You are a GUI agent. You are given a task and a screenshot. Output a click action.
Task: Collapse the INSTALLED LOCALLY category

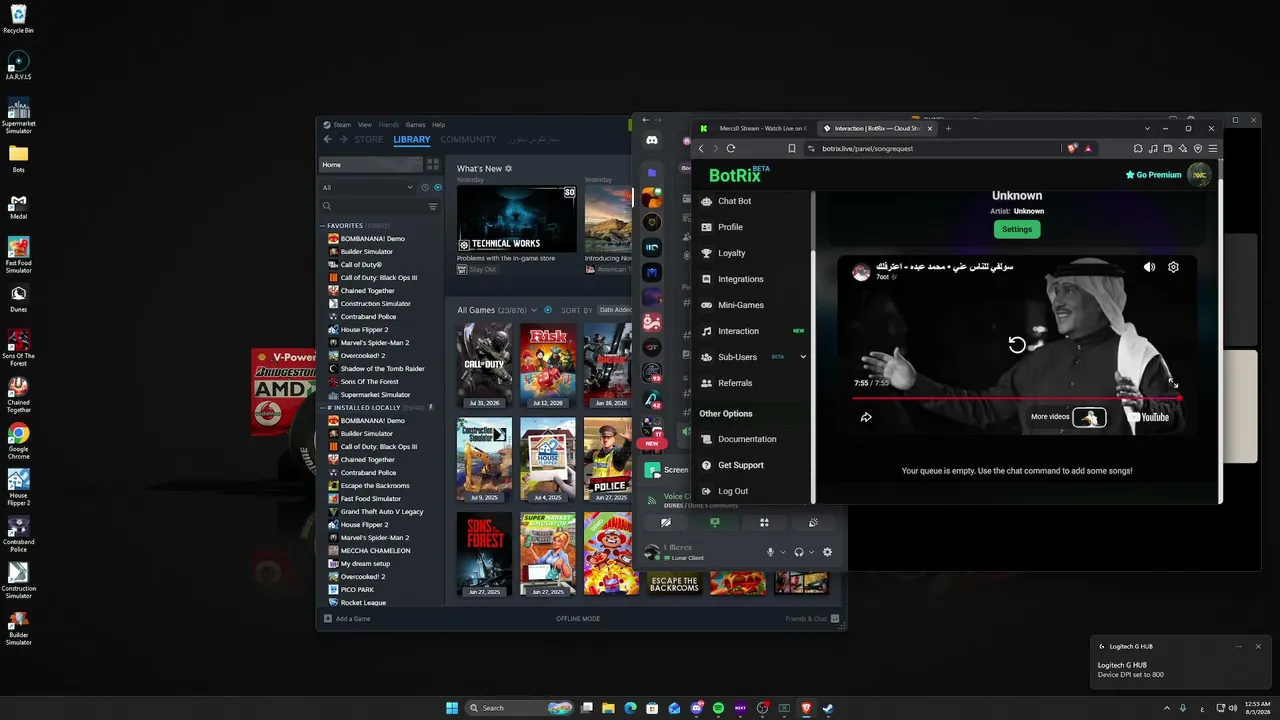pyautogui.click(x=323, y=408)
